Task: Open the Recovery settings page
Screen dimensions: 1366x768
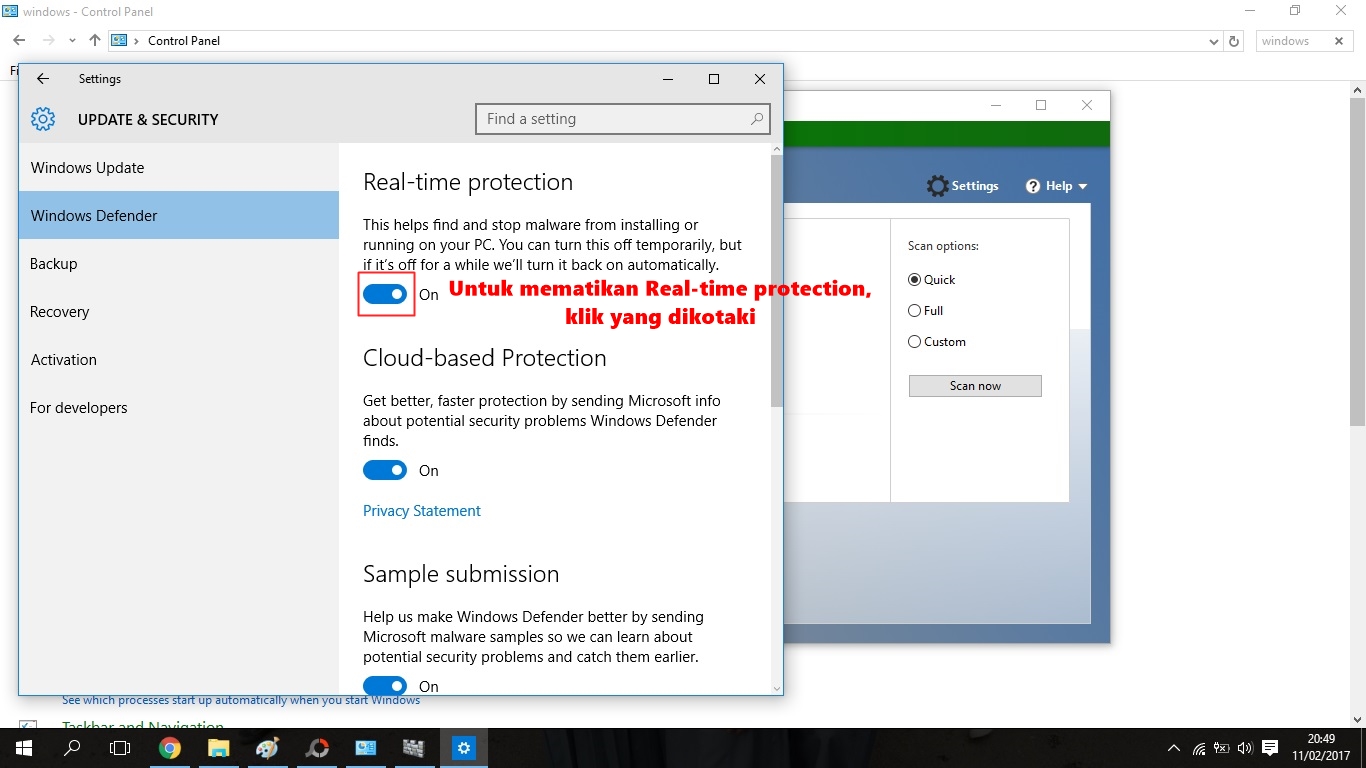Action: point(179,312)
